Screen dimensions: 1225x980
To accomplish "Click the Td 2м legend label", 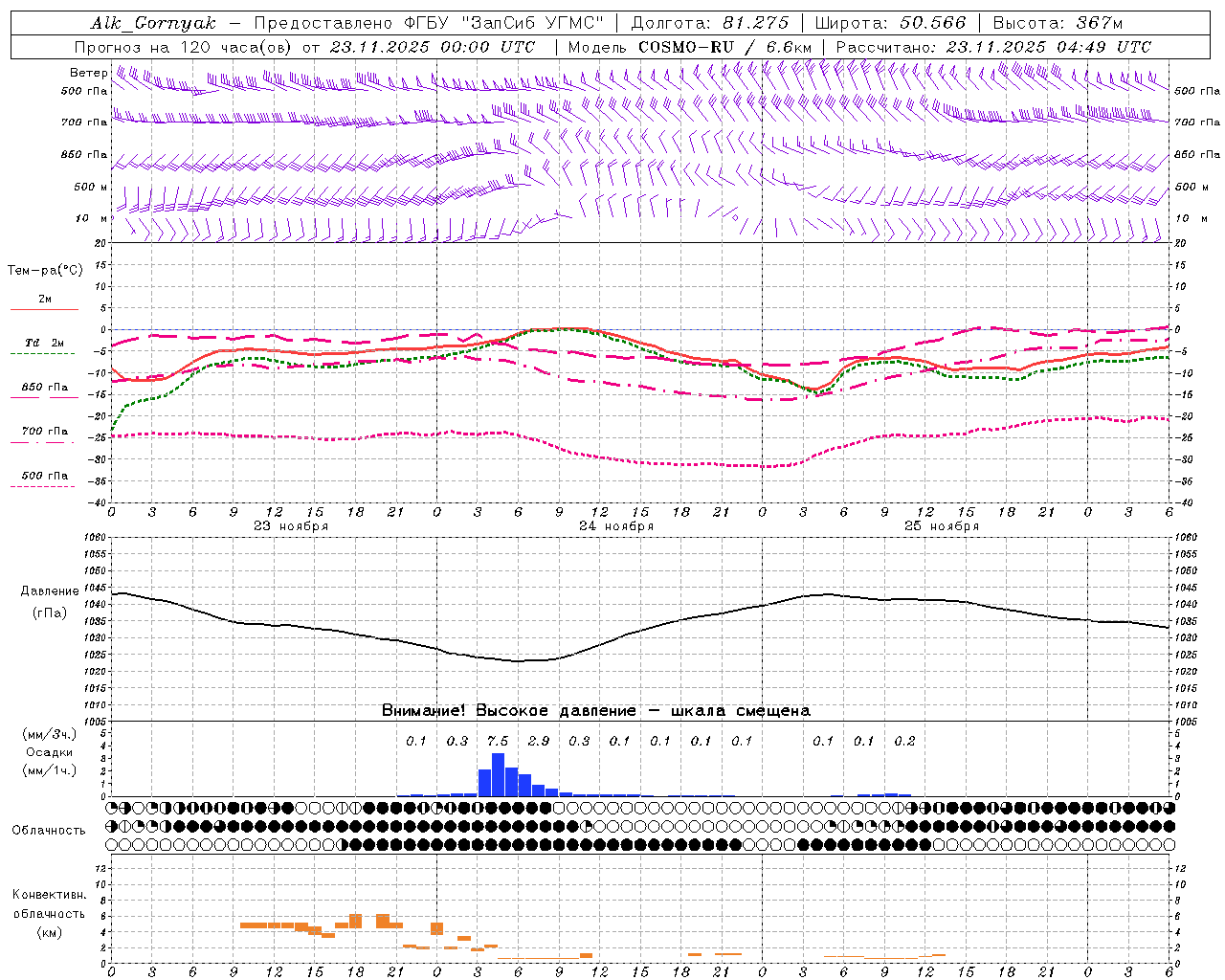I will (44, 343).
